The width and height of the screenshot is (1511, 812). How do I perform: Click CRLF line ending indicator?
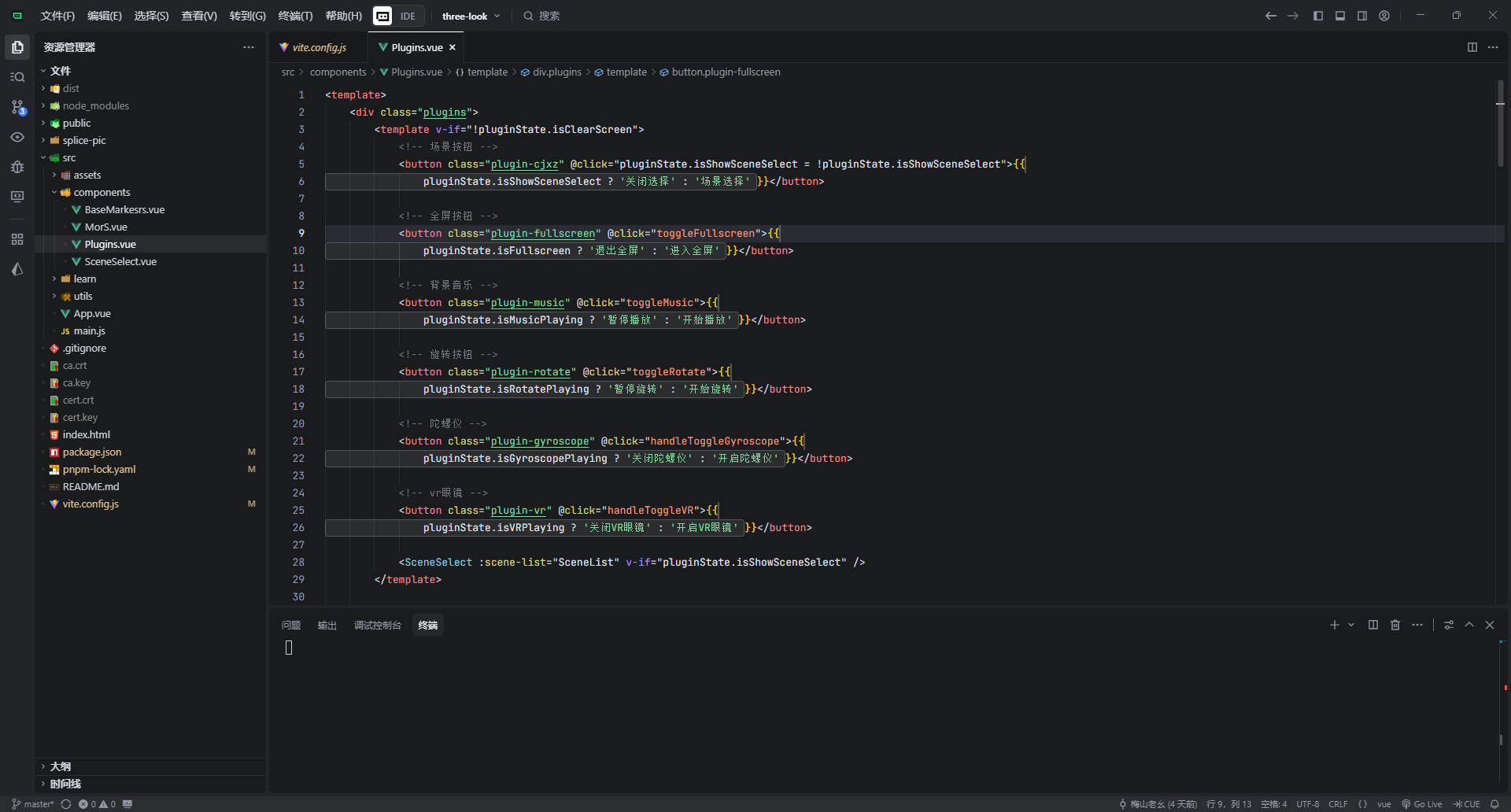click(1338, 804)
